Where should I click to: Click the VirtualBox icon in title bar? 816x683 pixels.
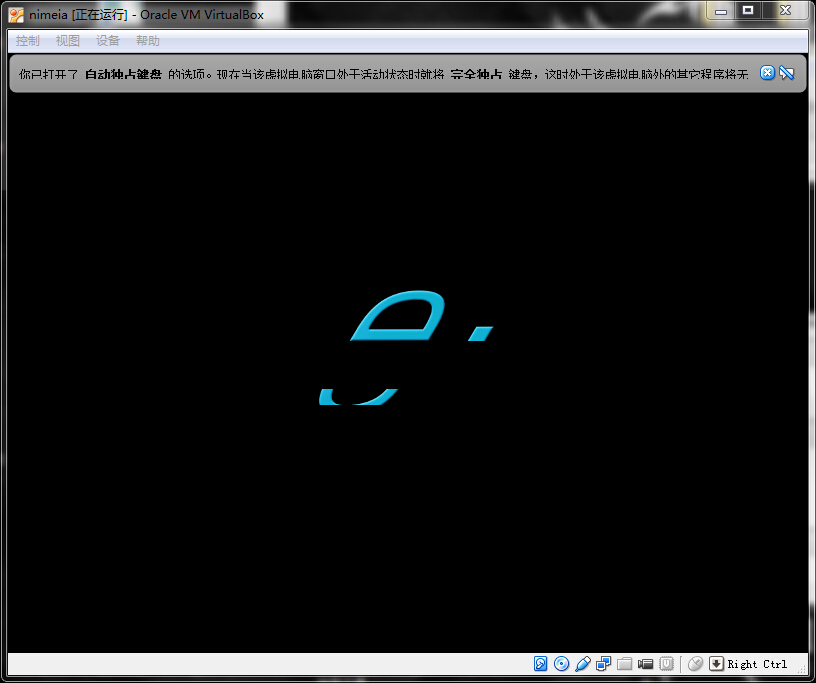16,15
